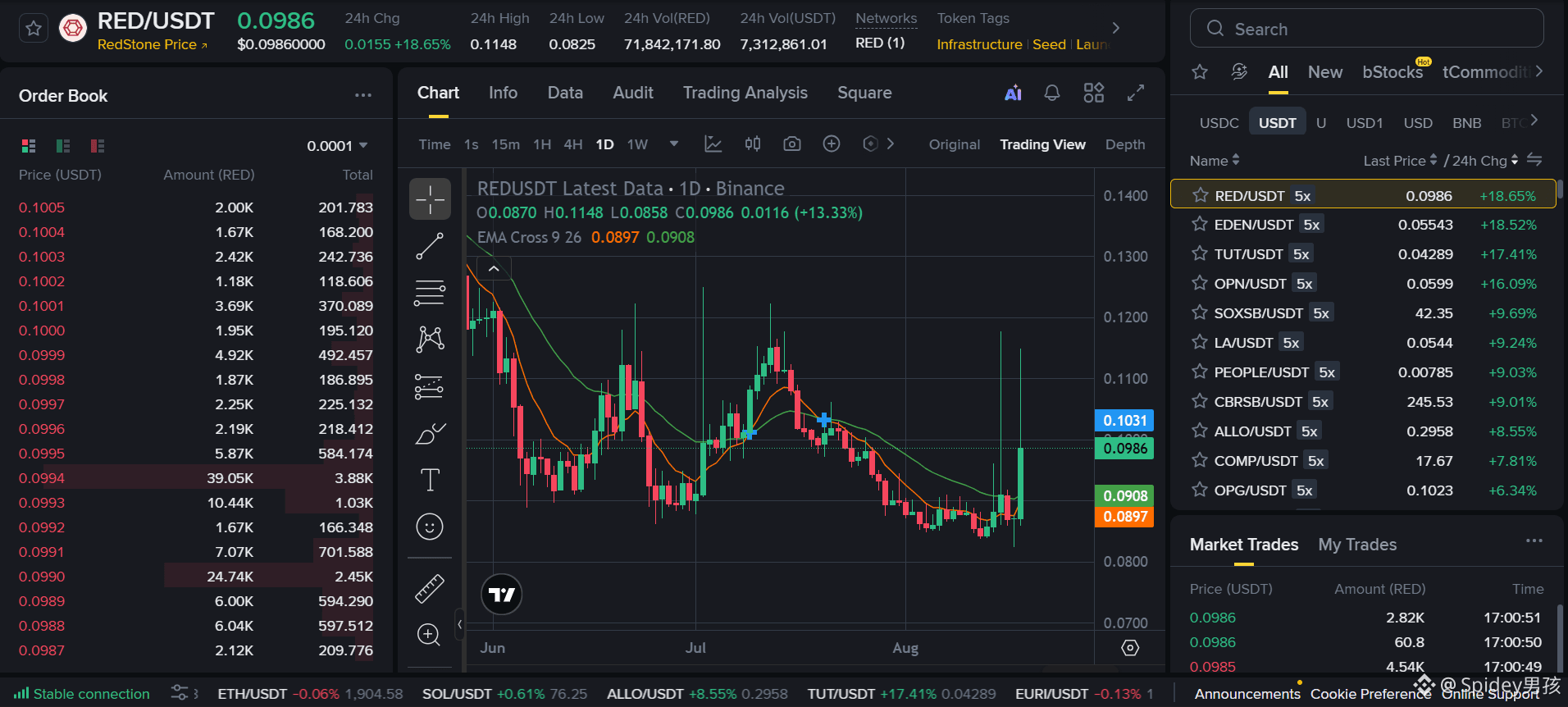Open the candlestick chart type icon
The width and height of the screenshot is (1568, 707).
(753, 144)
